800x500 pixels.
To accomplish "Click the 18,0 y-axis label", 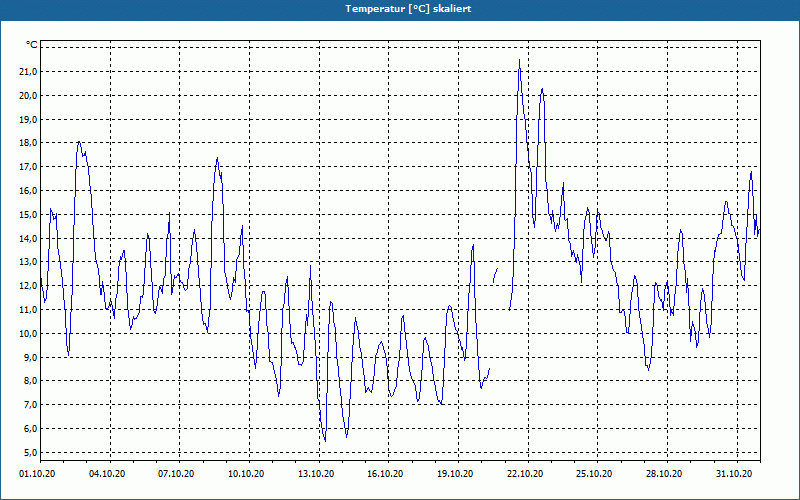I will pos(28,143).
